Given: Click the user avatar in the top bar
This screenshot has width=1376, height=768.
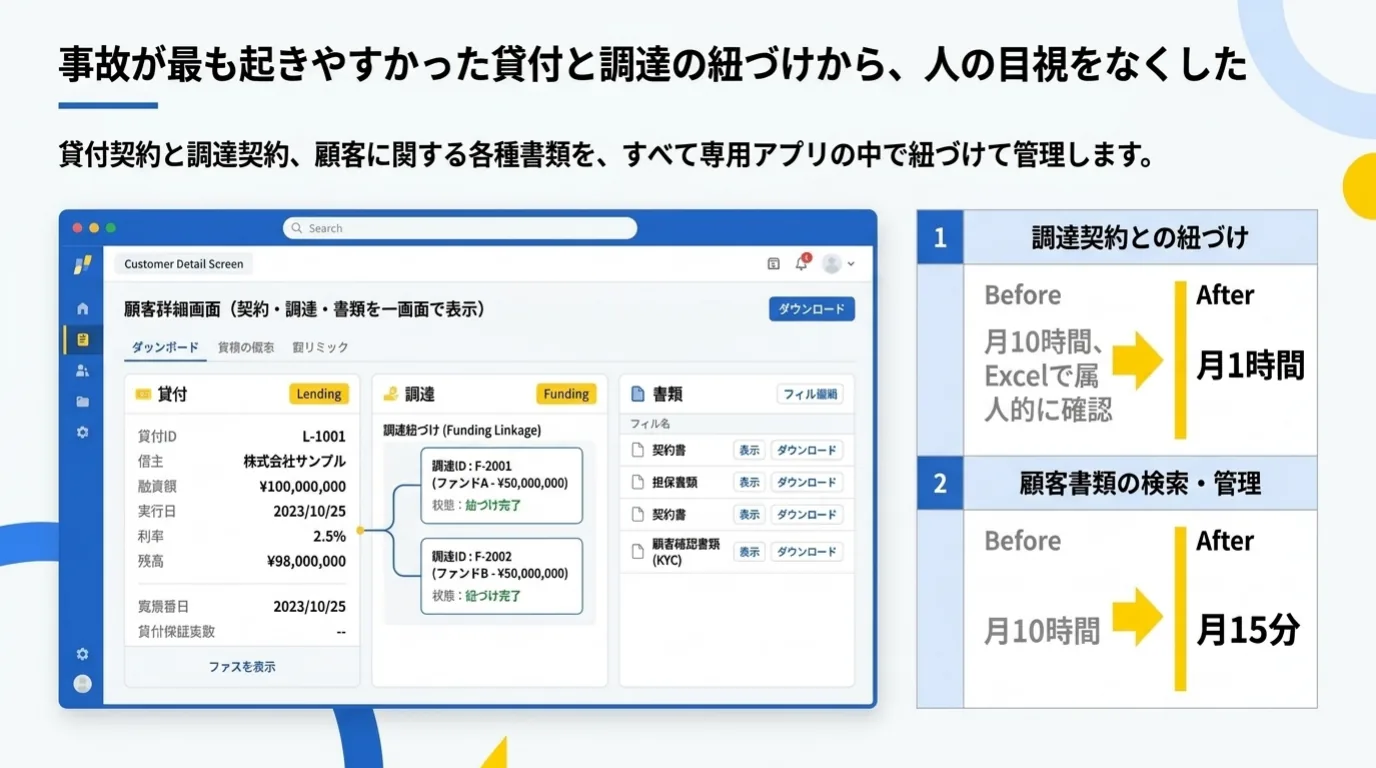Looking at the screenshot, I should click(831, 264).
